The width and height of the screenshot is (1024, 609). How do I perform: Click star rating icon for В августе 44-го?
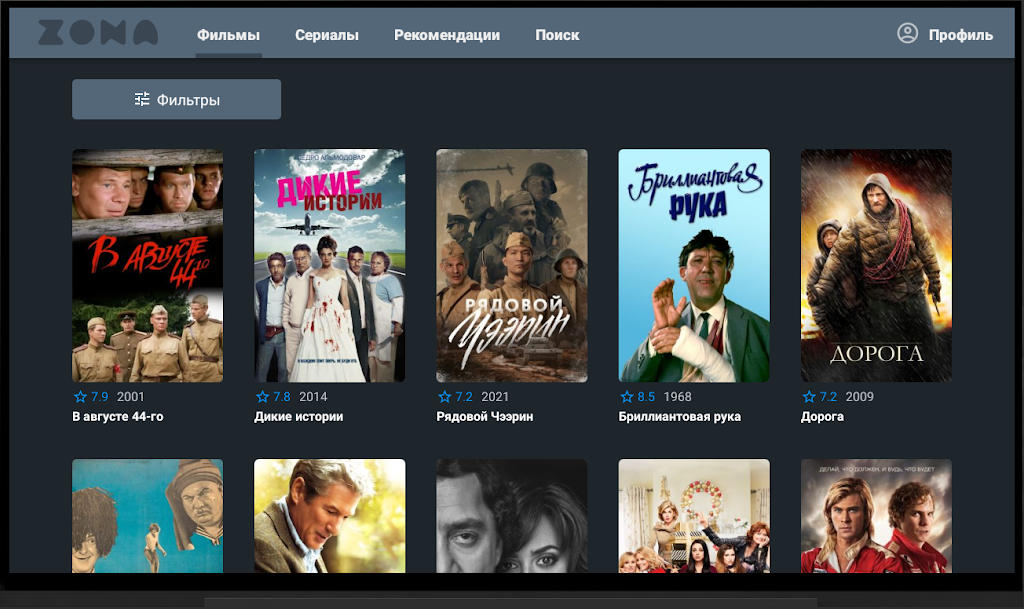click(80, 397)
